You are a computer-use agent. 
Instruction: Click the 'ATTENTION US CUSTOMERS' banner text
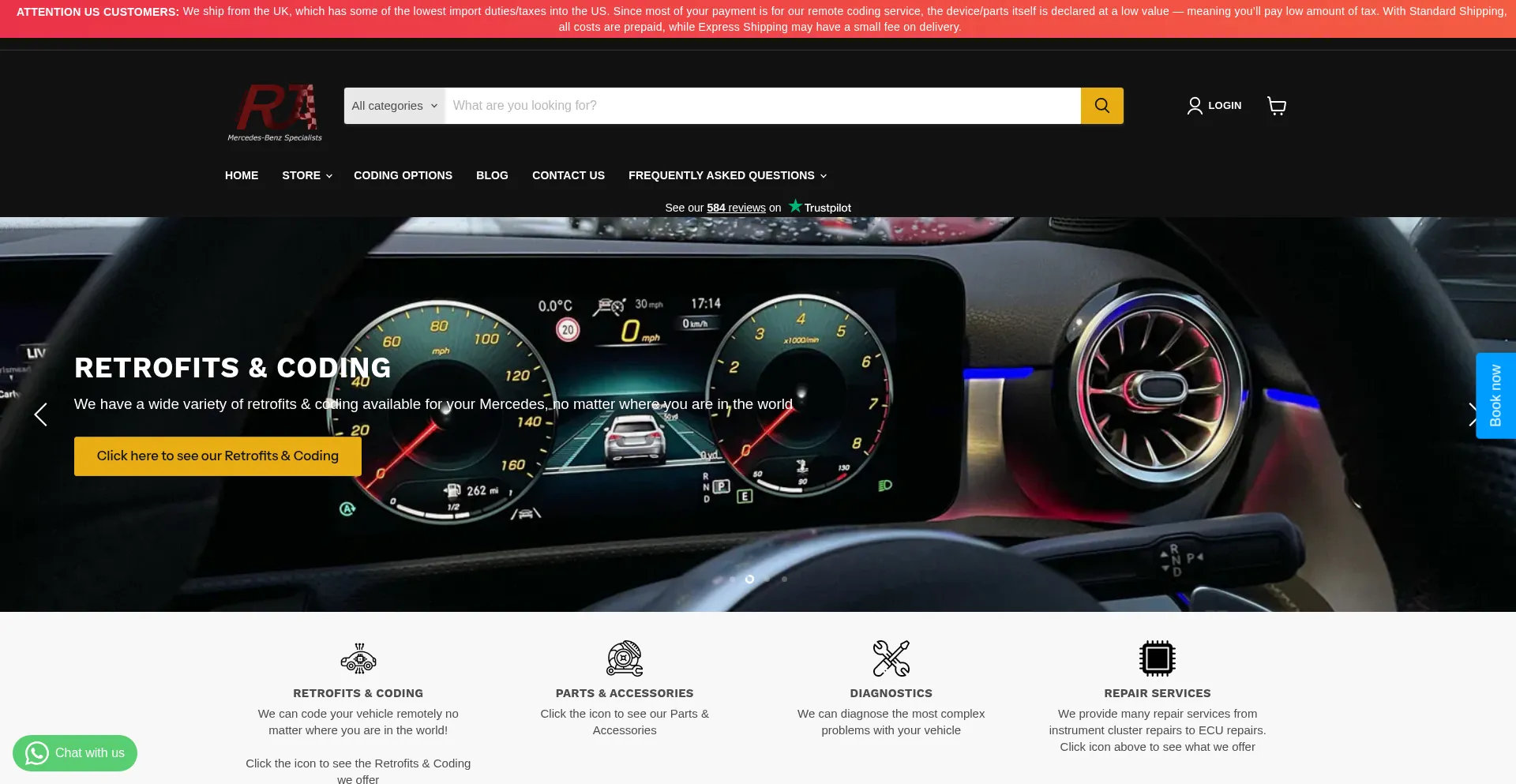[98, 12]
